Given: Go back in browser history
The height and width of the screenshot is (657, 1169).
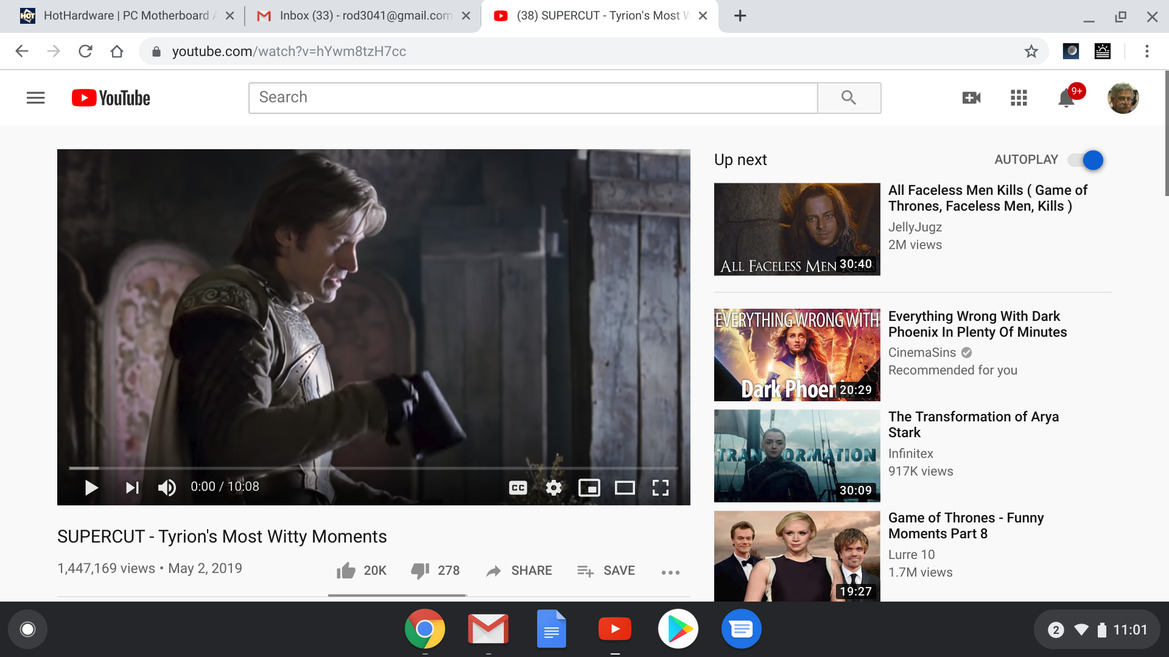Looking at the screenshot, I should pos(22,51).
